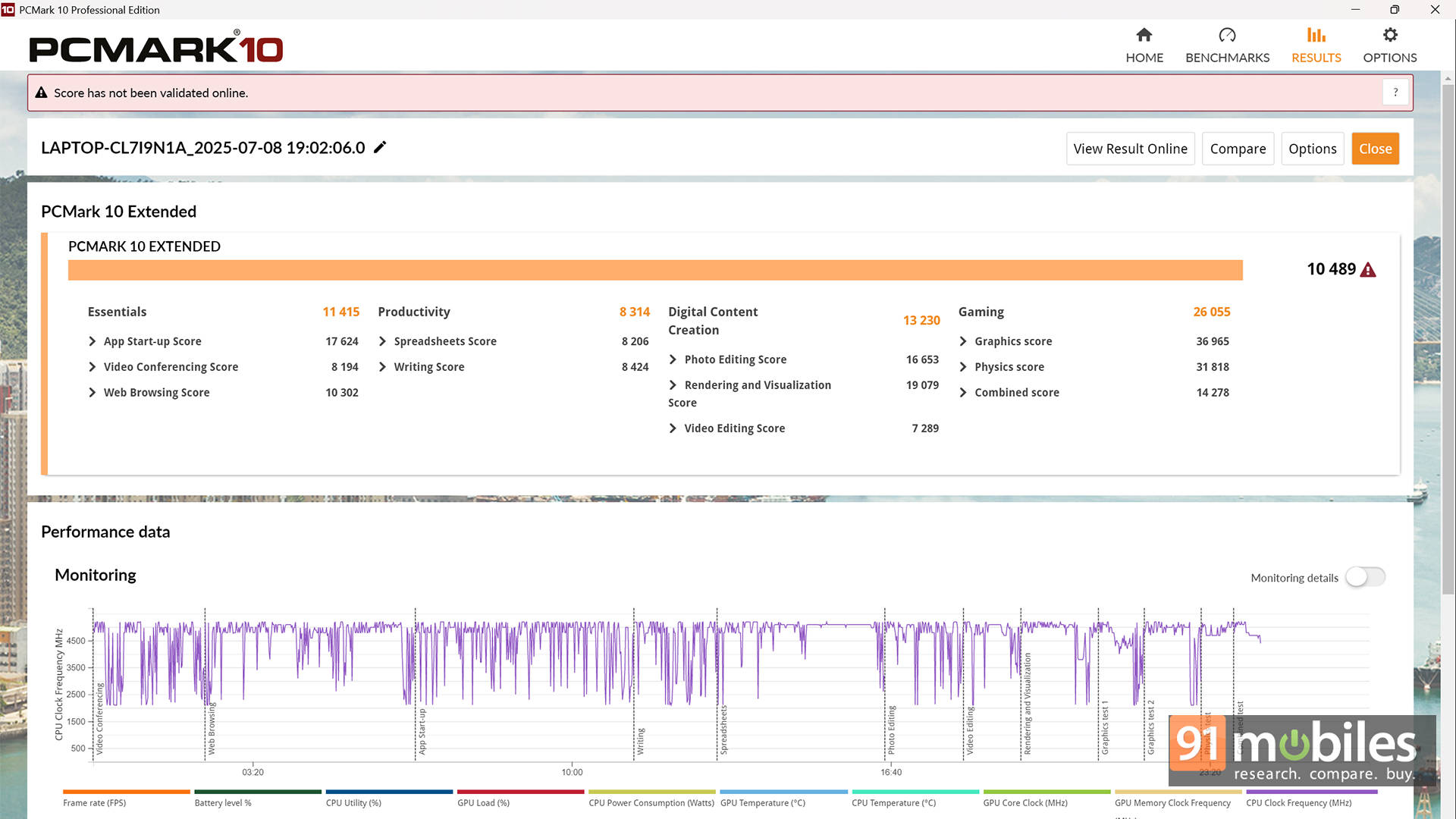Click the Web Browsing timeline marker
Image resolution: width=1456 pixels, height=819 pixels.
[x=212, y=728]
